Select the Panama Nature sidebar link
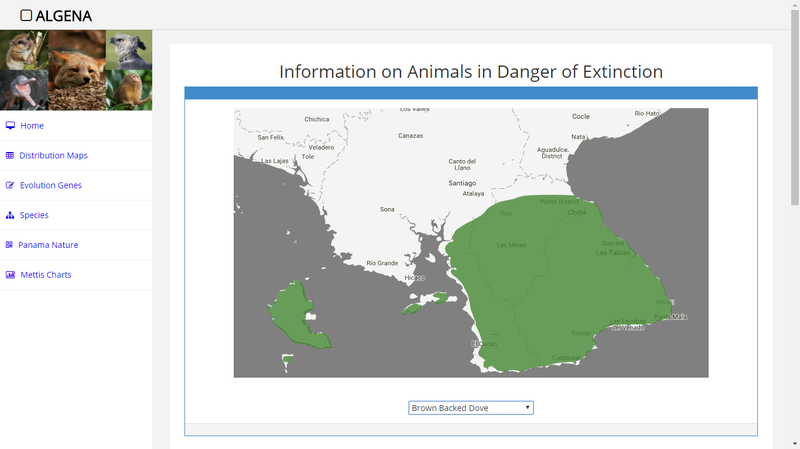This screenshot has height=449, width=800. click(x=48, y=245)
